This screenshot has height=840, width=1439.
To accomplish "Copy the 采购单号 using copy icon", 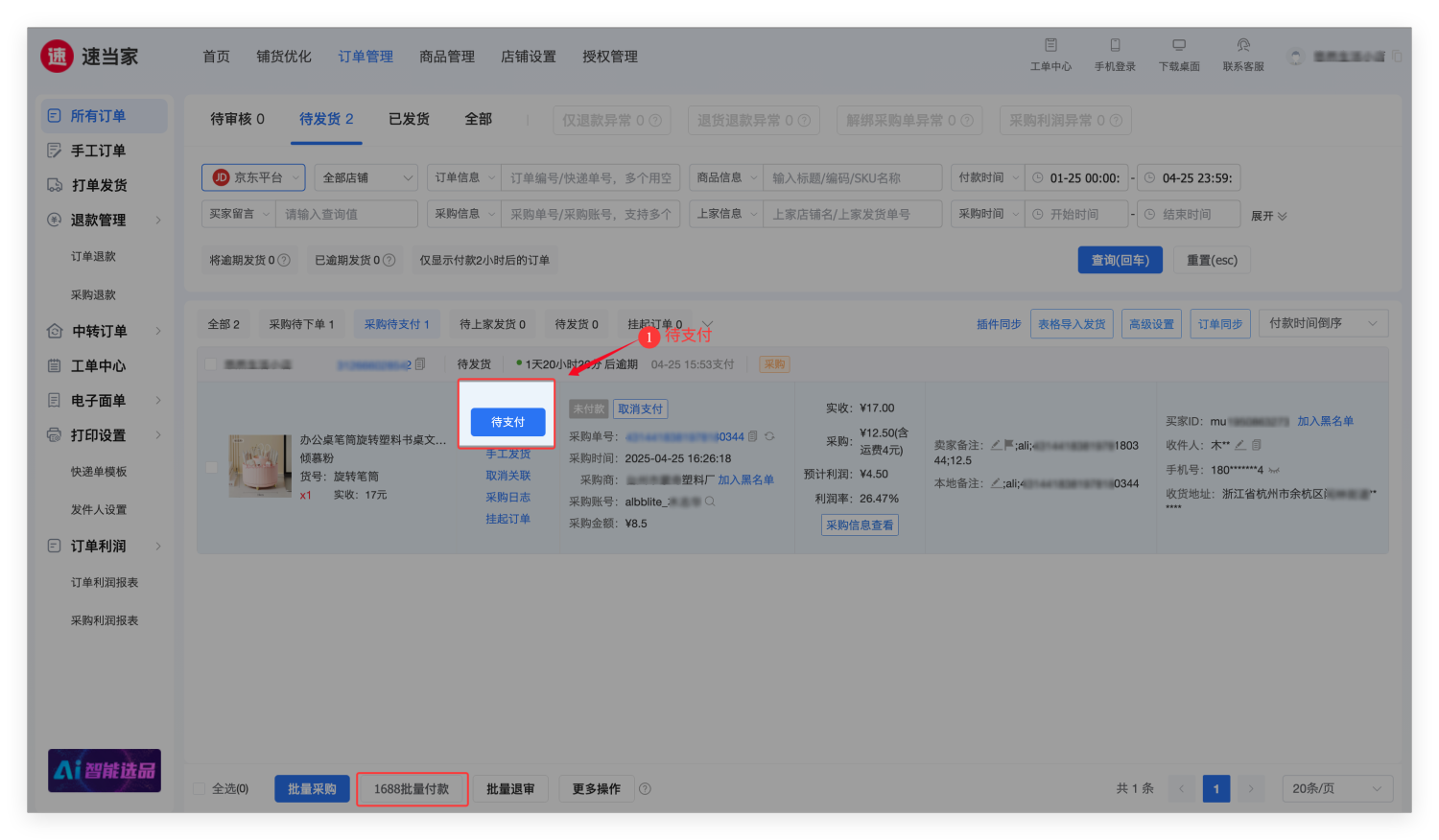I will 753,436.
